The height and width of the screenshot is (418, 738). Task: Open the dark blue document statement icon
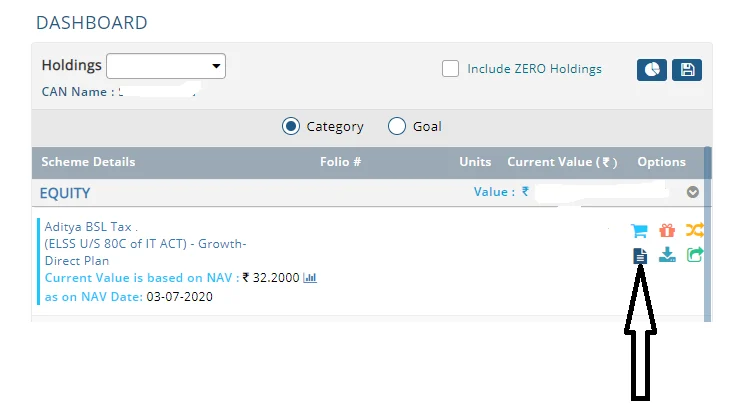[640, 256]
